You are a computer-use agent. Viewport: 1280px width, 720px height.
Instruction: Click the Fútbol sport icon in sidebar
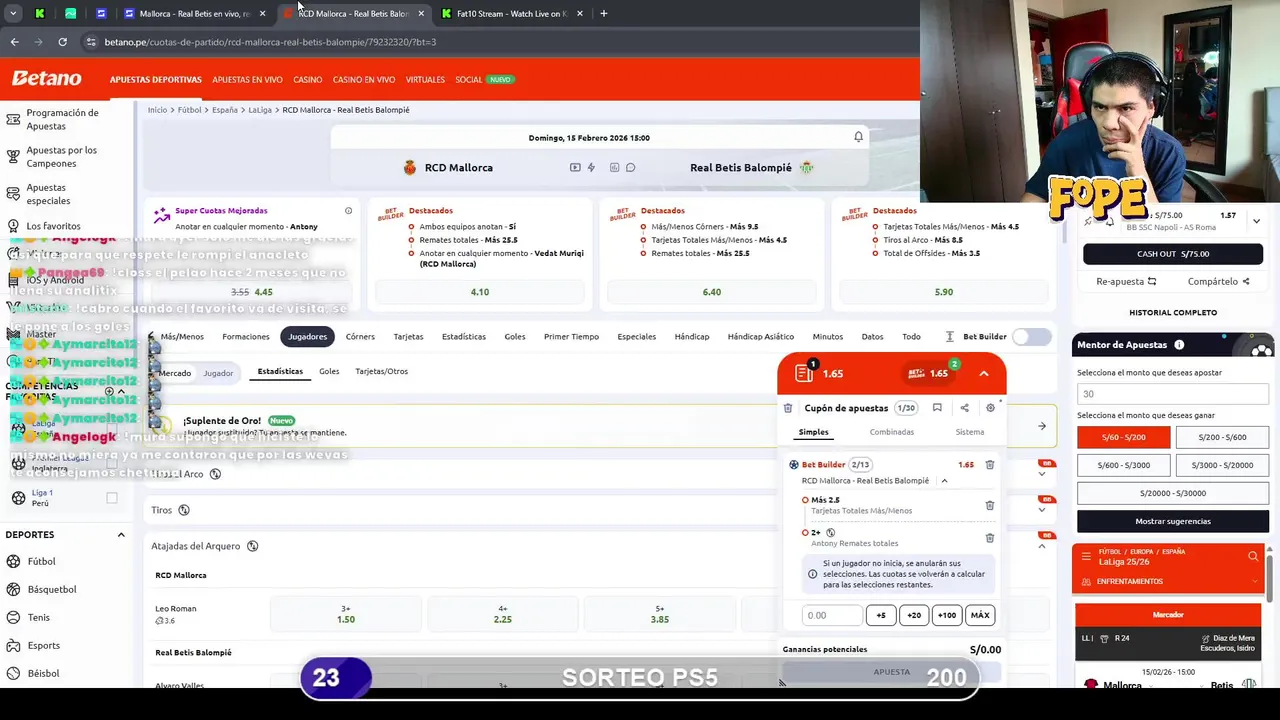click(14, 562)
